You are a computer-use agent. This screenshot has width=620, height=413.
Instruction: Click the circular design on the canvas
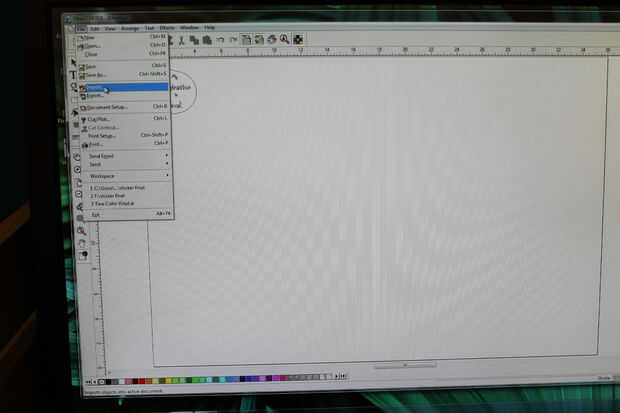click(183, 92)
